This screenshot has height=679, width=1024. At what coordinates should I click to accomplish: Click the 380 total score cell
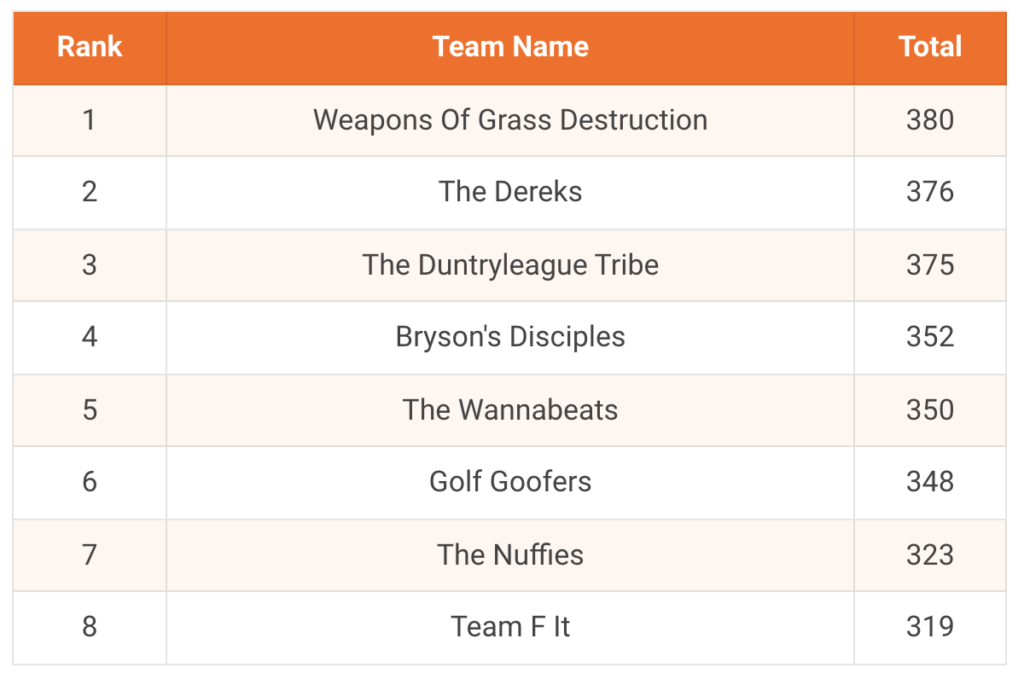pos(930,120)
